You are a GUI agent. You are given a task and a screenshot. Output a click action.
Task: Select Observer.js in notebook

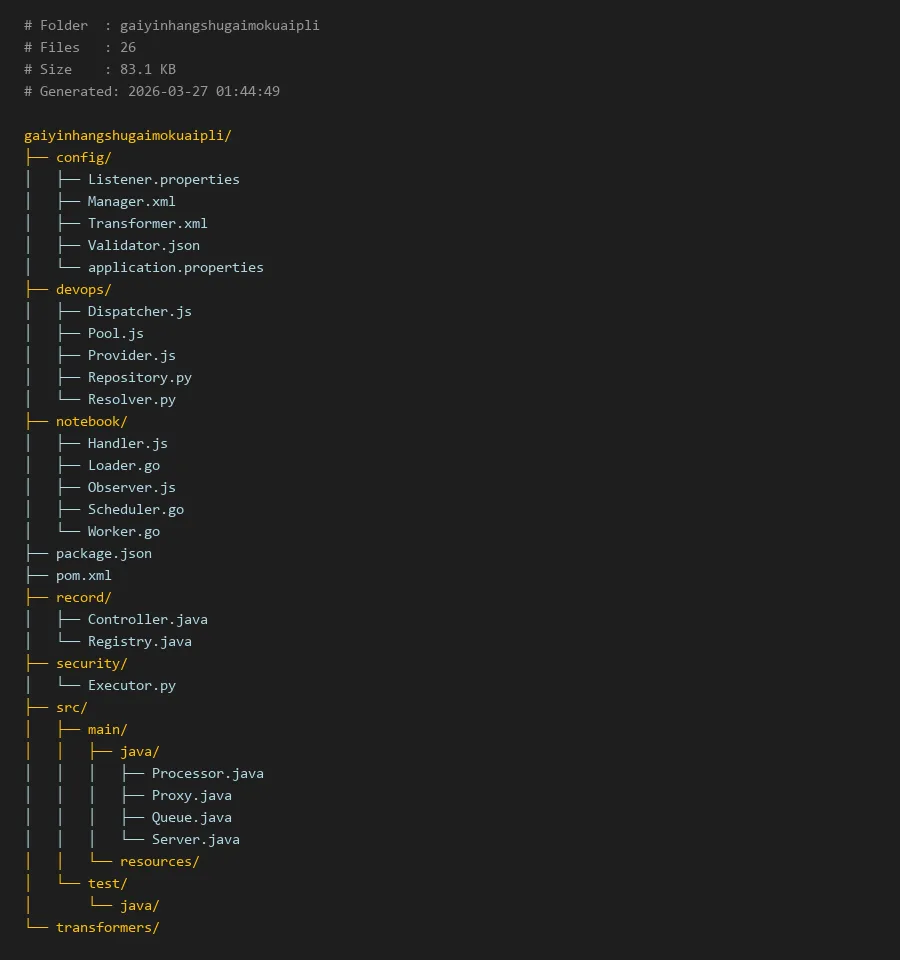131,487
